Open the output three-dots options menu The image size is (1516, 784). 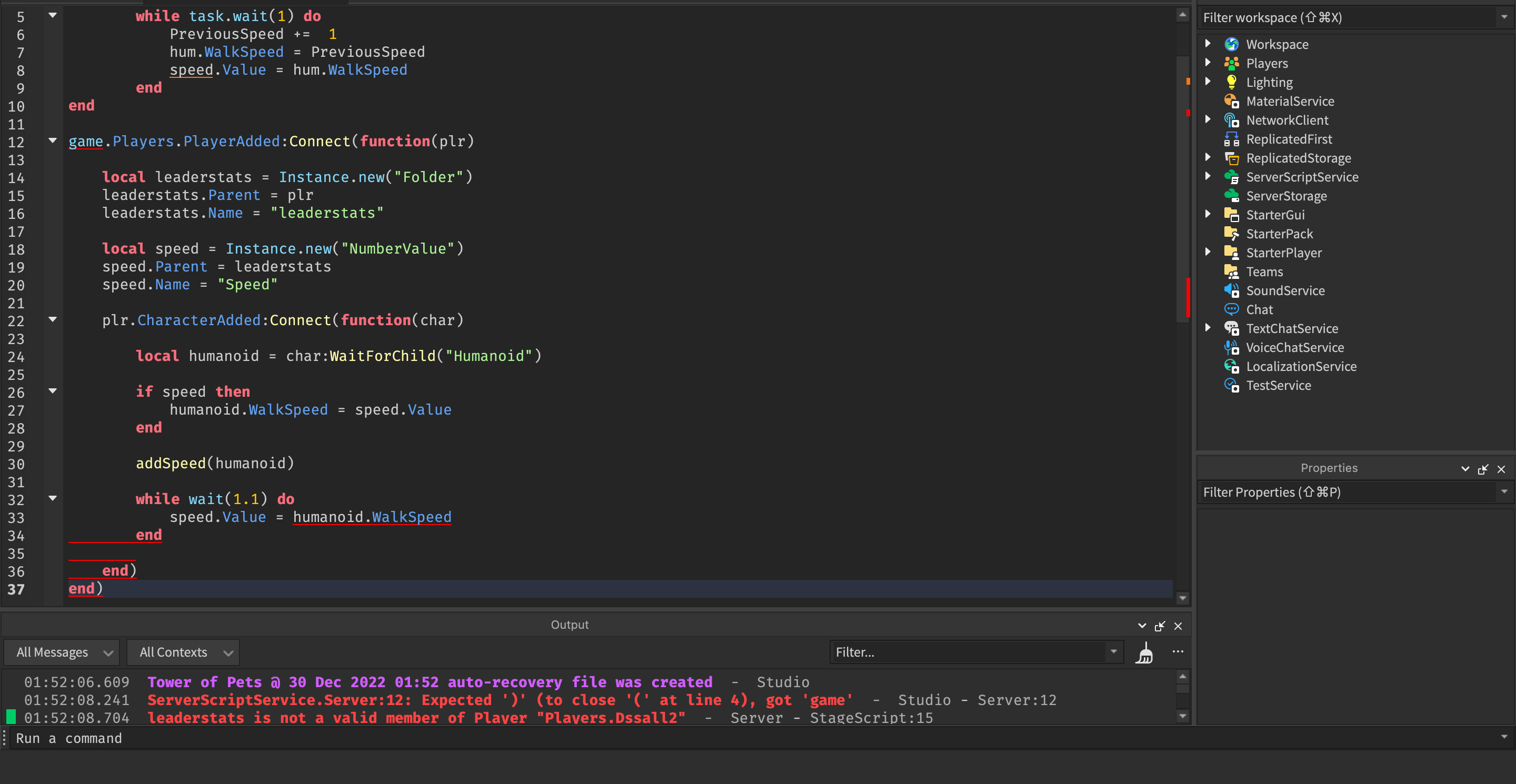pyautogui.click(x=1177, y=651)
